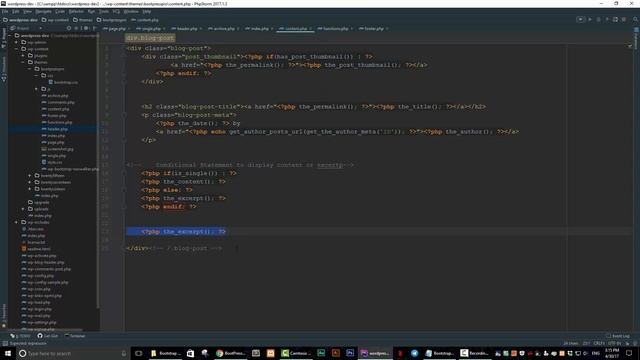The width and height of the screenshot is (640, 360).
Task: Collapse the wp-content folder
Action: click(x=17, y=49)
